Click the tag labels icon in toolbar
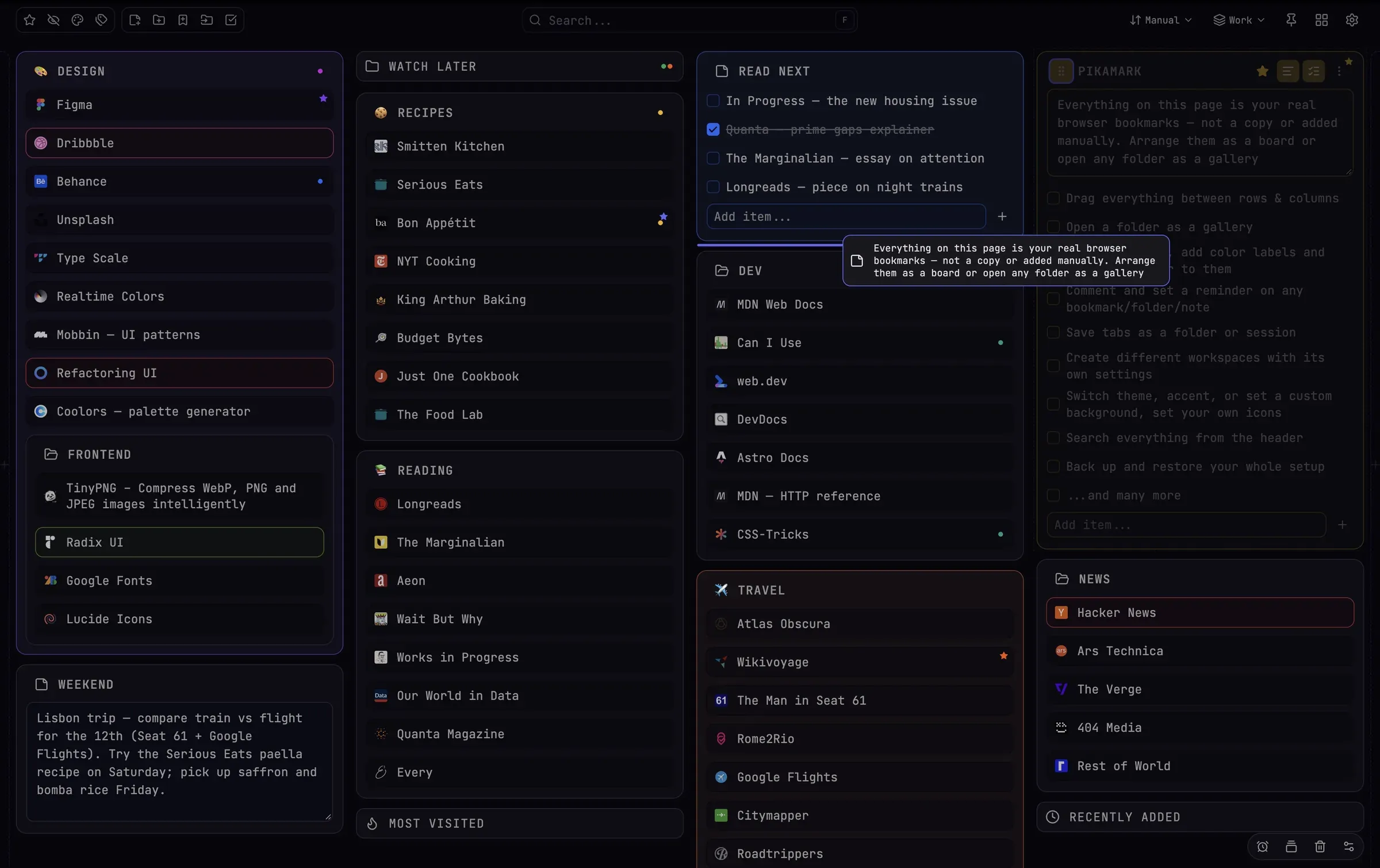The width and height of the screenshot is (1380, 868). tap(102, 20)
